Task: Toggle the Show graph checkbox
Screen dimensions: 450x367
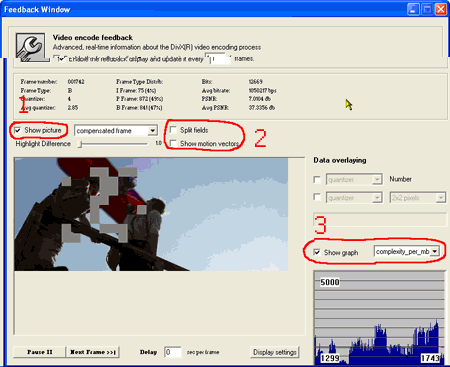Action: [x=317, y=252]
